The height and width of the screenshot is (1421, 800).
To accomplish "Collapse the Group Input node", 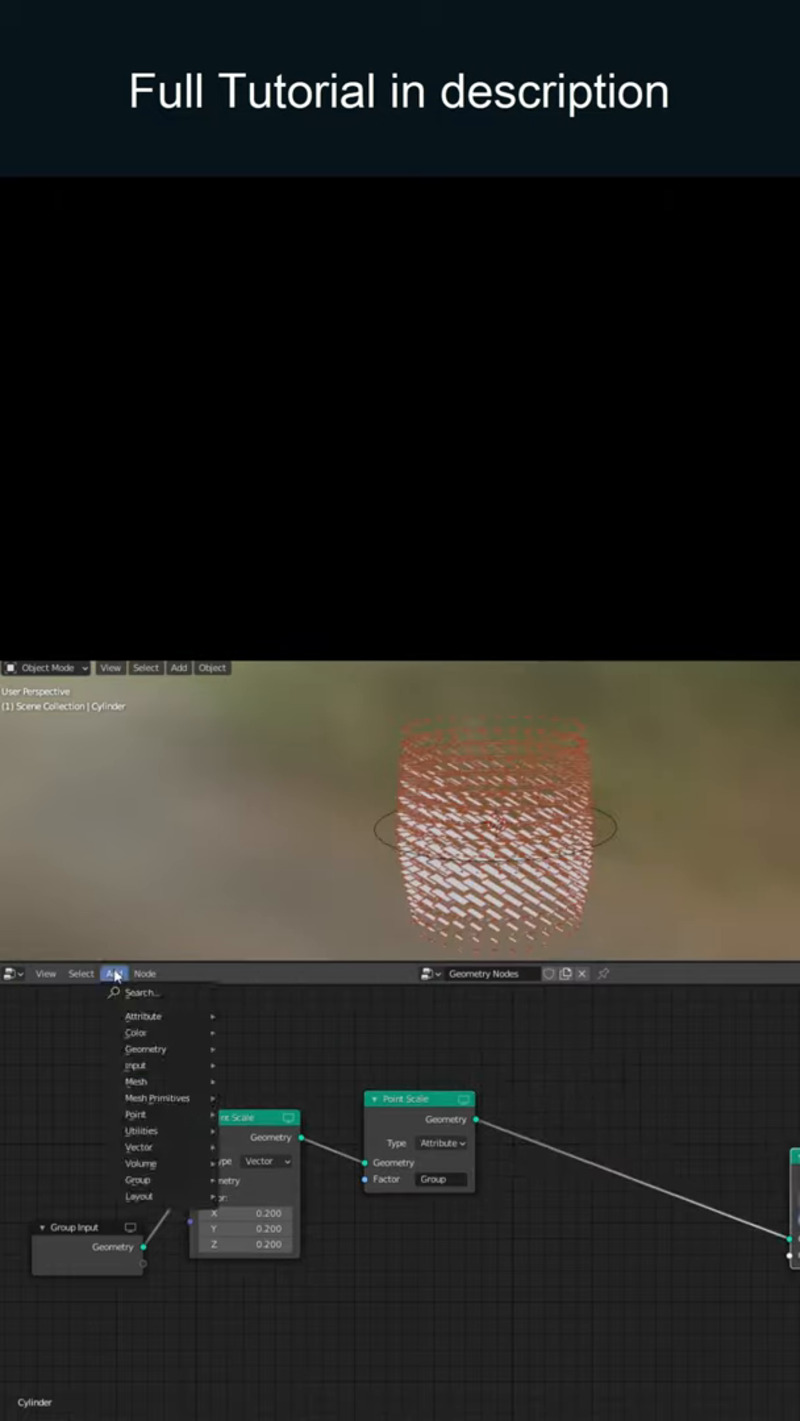I will click(43, 1227).
